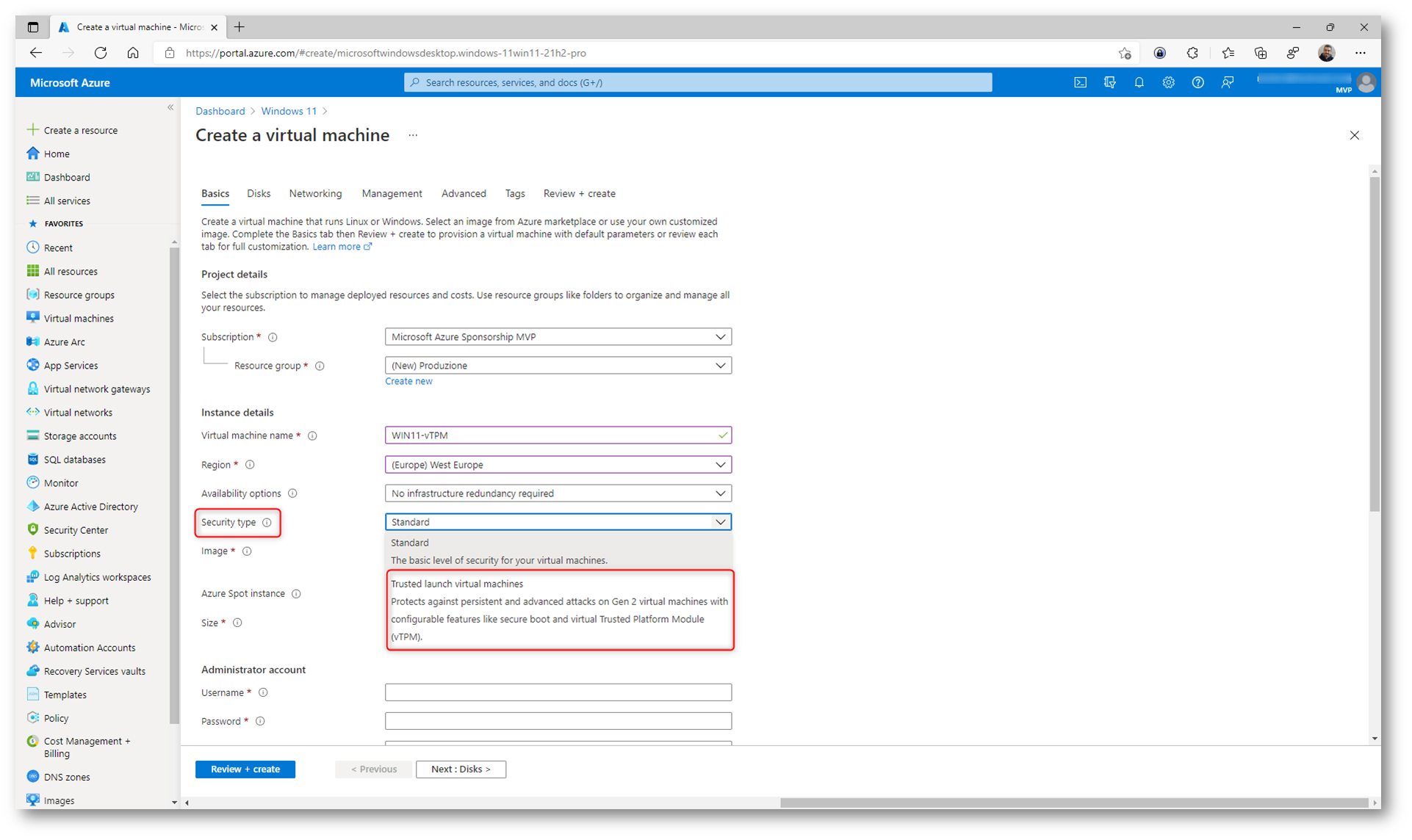Show info tooltip for Subscription
The image size is (1412, 840).
pyautogui.click(x=273, y=337)
